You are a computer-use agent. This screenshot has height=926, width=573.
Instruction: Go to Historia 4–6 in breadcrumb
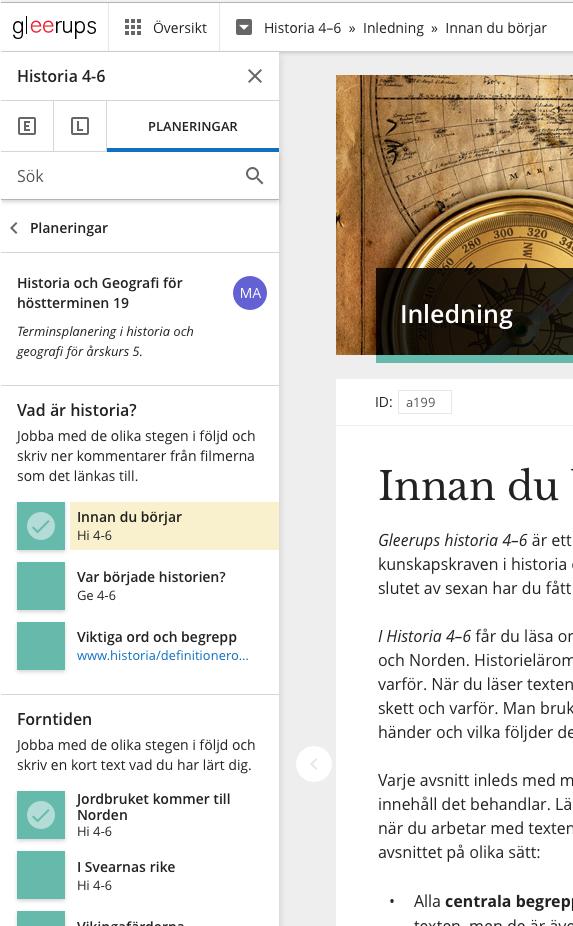point(302,28)
